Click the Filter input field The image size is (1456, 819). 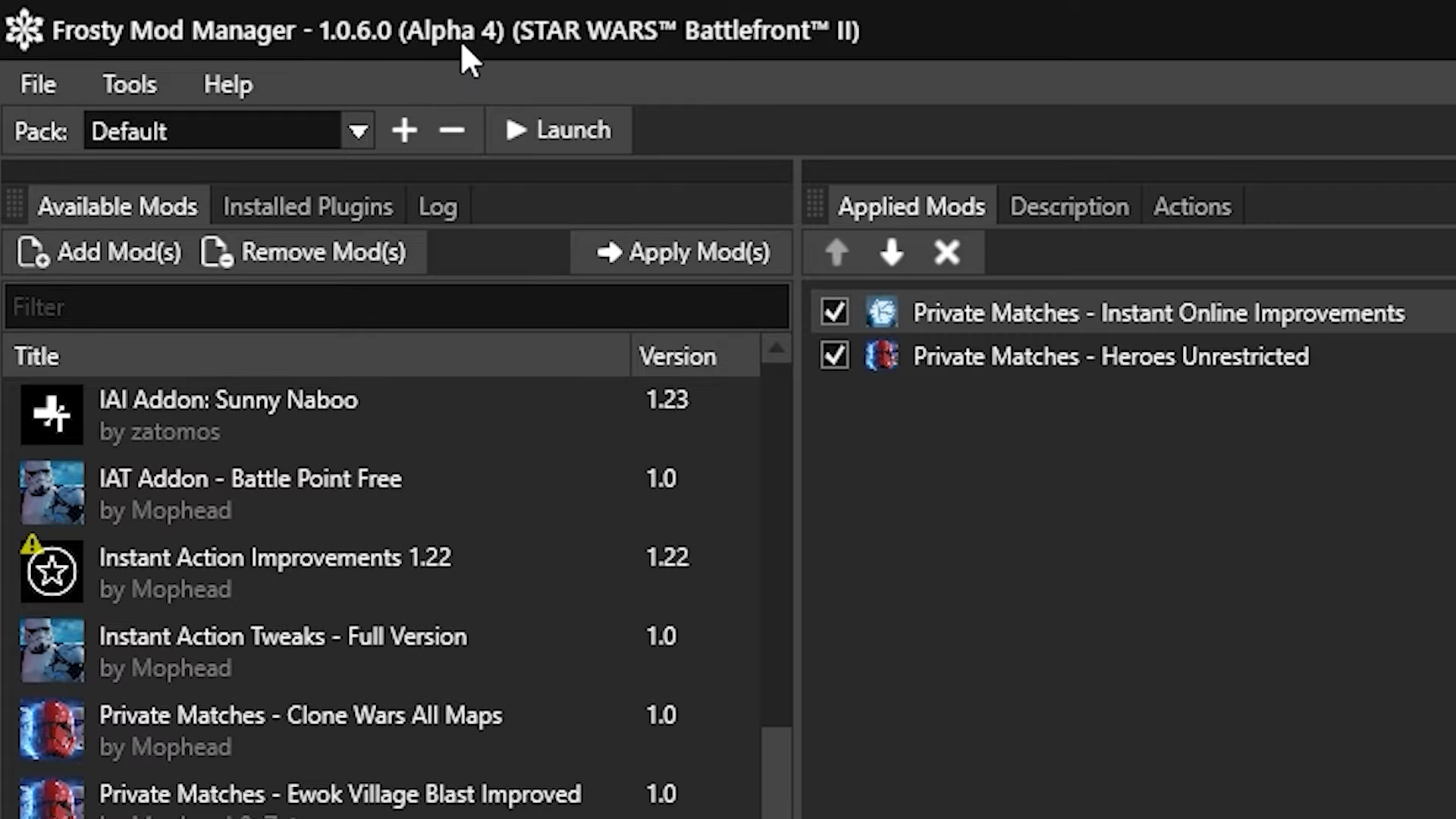[x=396, y=307]
